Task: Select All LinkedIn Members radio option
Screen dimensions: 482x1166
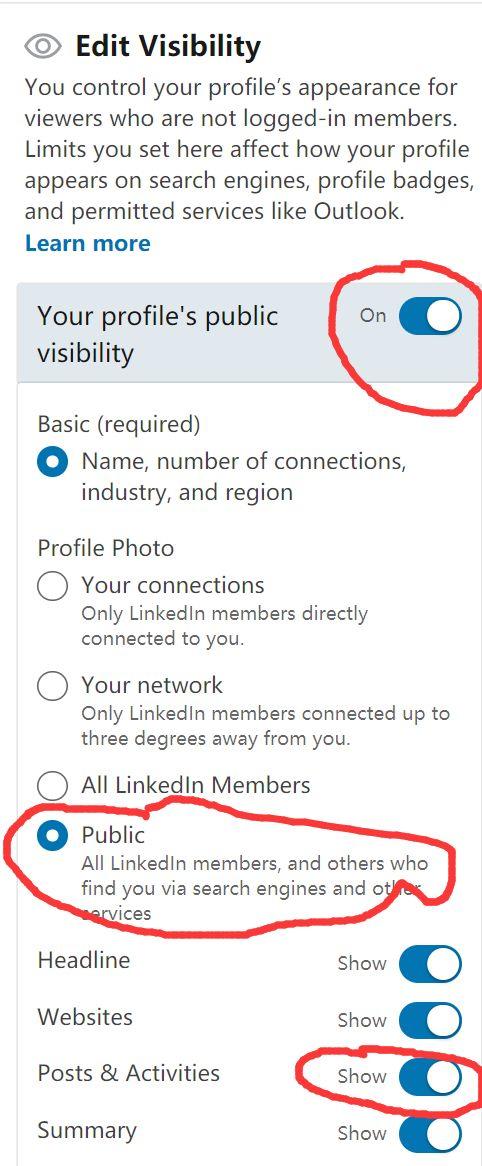Action: pyautogui.click(x=52, y=785)
